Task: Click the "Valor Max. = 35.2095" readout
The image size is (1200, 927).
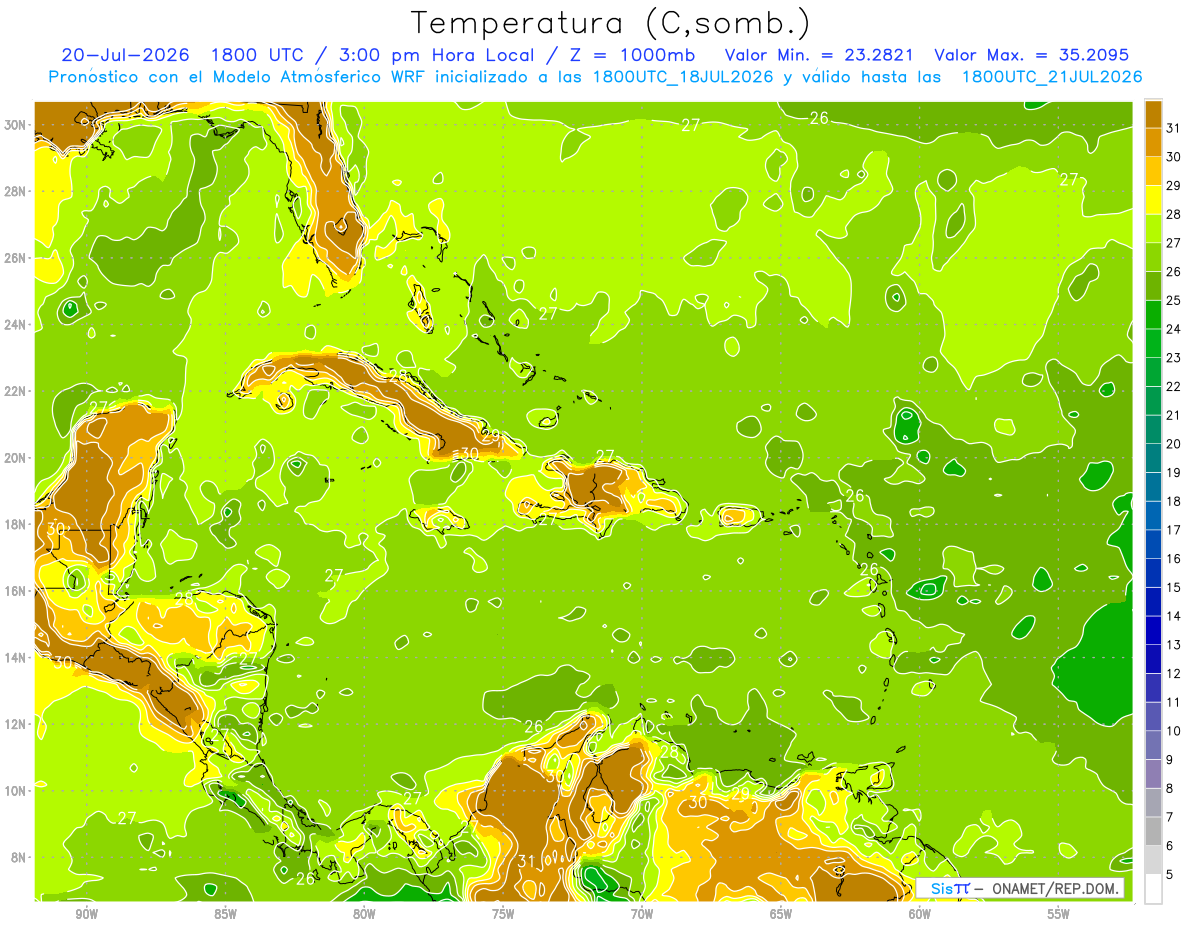Action: tap(1032, 54)
